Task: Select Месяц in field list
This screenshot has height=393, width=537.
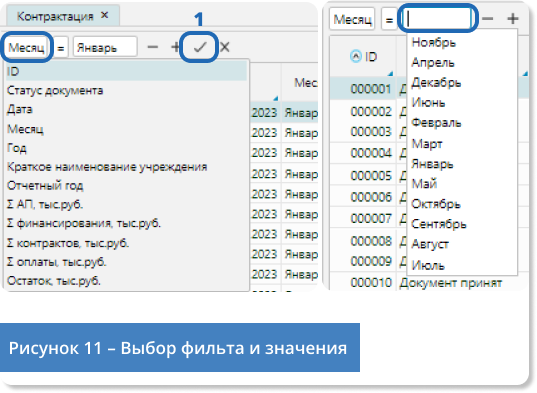Action: coord(126,129)
